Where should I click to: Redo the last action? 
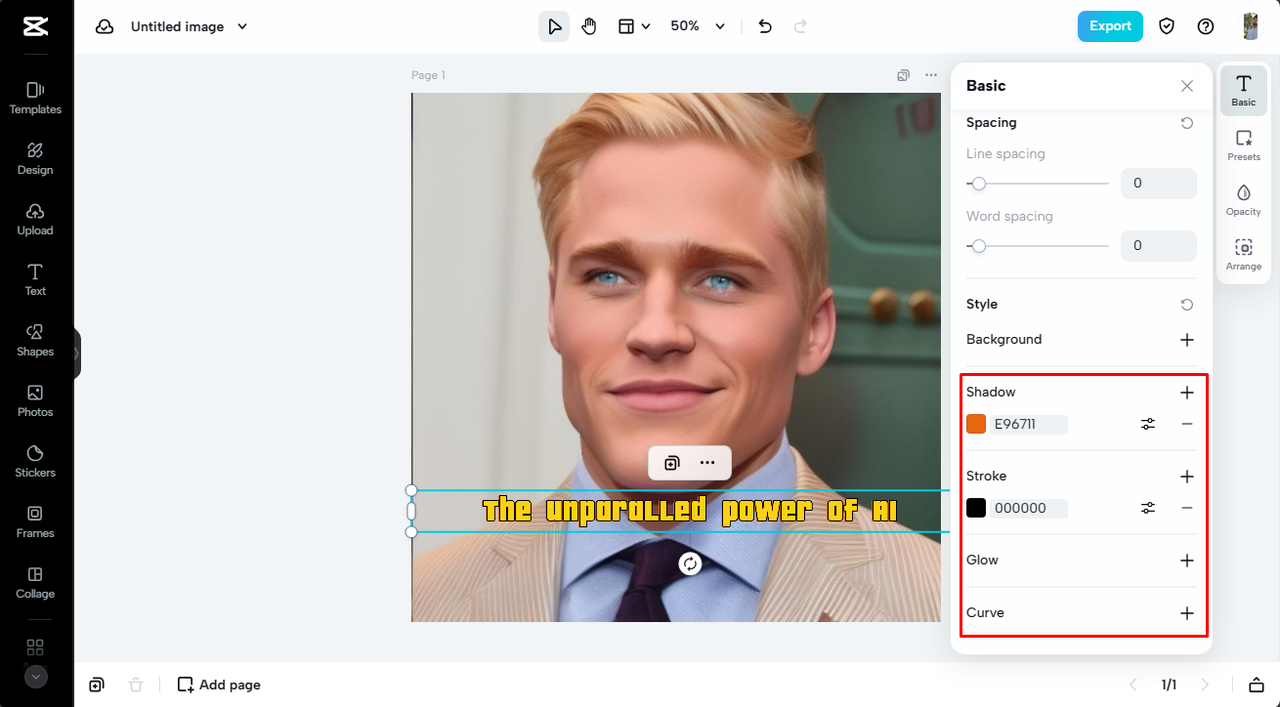coord(800,27)
